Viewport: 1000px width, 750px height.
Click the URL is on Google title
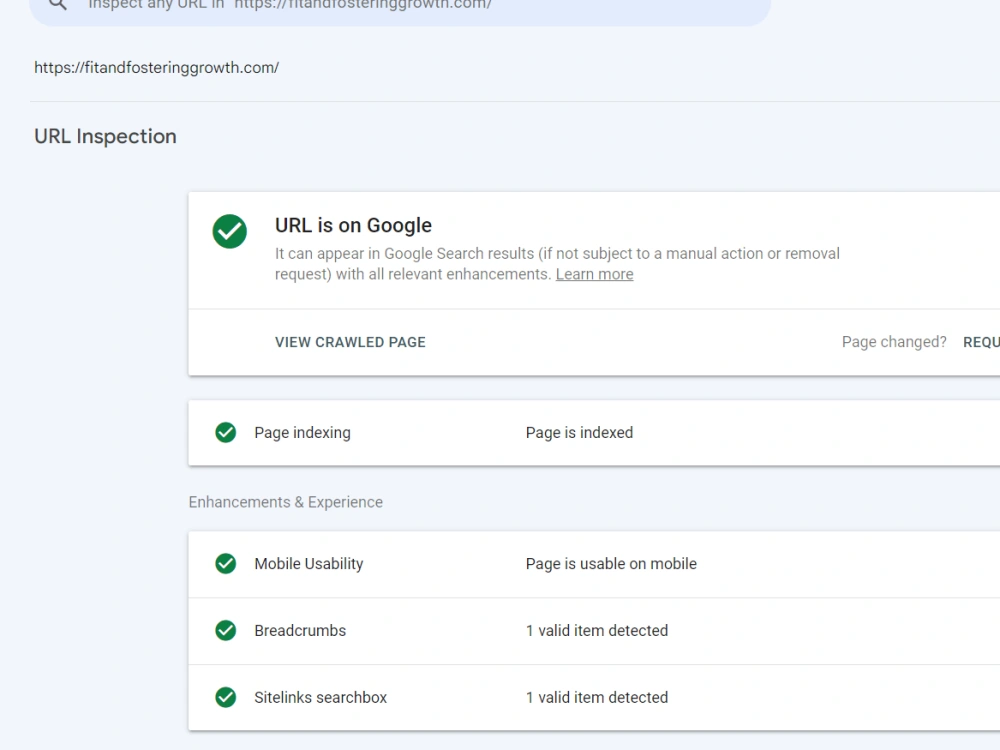[353, 226]
